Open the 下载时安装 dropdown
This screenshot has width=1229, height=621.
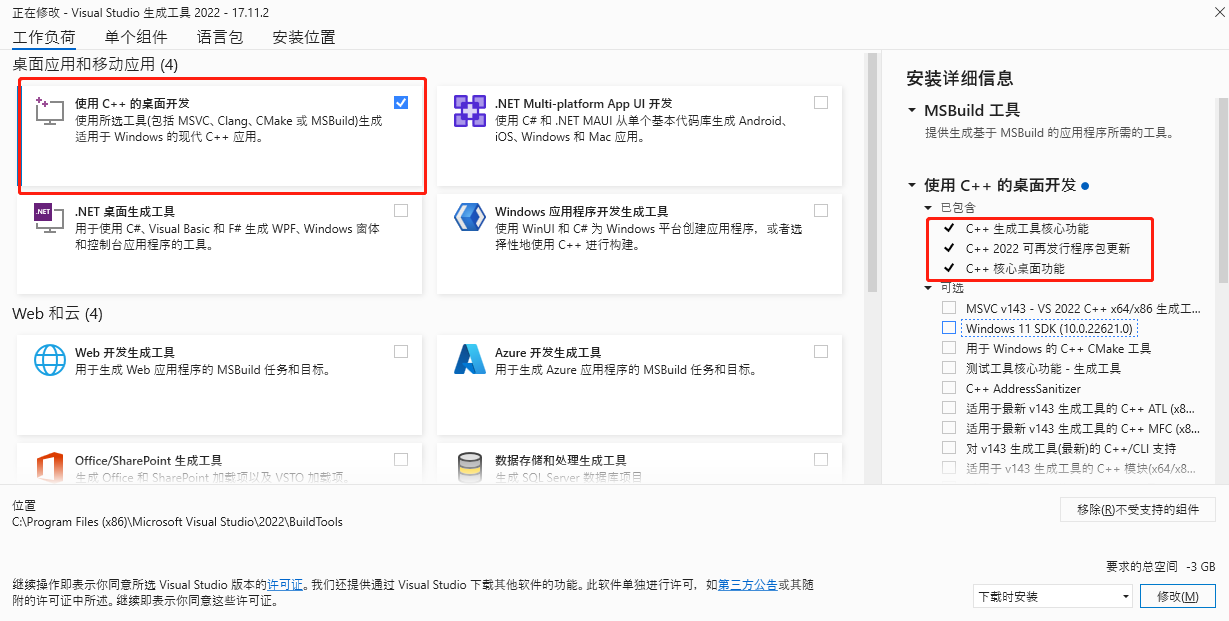(1052, 596)
